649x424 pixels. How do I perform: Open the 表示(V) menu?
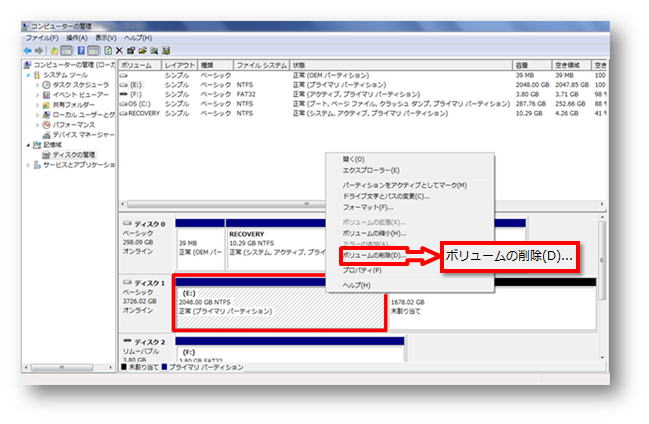click(x=106, y=38)
